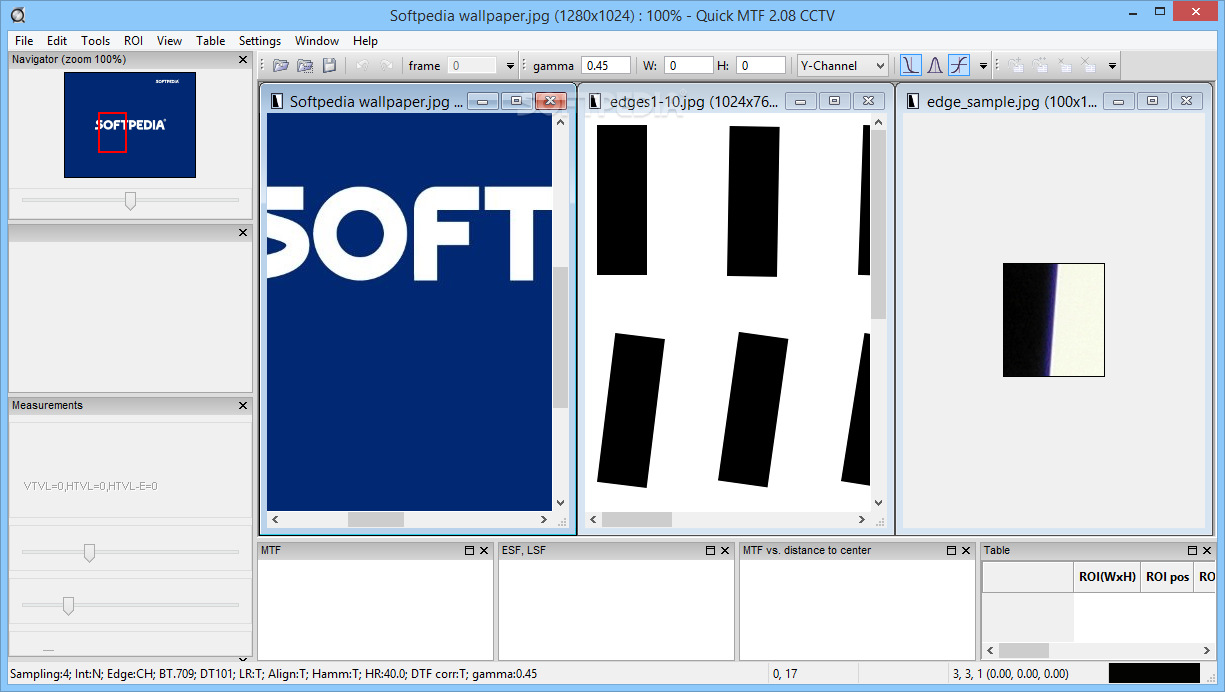Open the Tools menu
Viewport: 1225px width, 692px height.
(x=96, y=41)
